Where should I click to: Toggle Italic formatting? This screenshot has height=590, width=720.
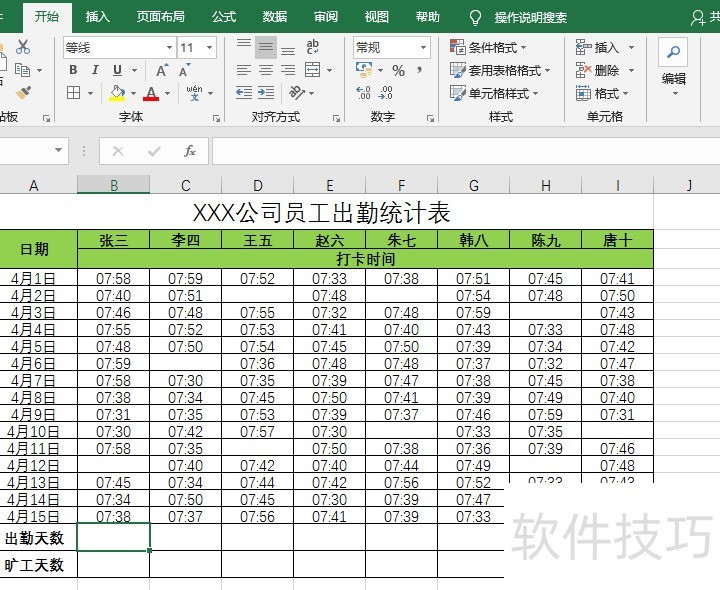[x=95, y=70]
